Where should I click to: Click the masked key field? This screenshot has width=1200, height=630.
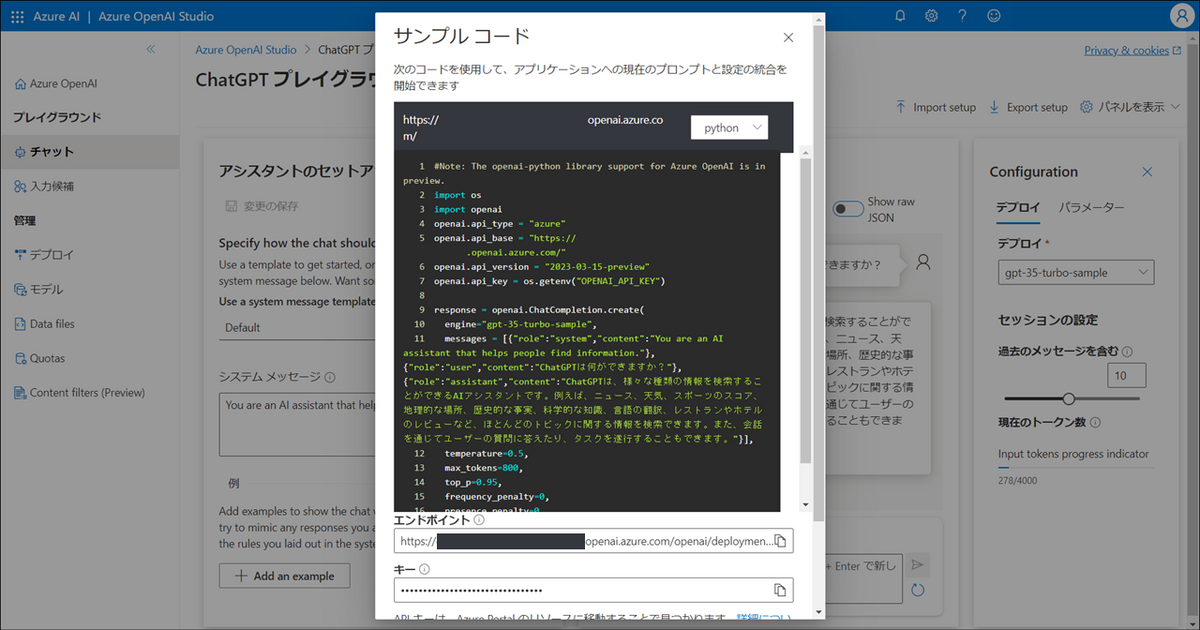(x=593, y=590)
